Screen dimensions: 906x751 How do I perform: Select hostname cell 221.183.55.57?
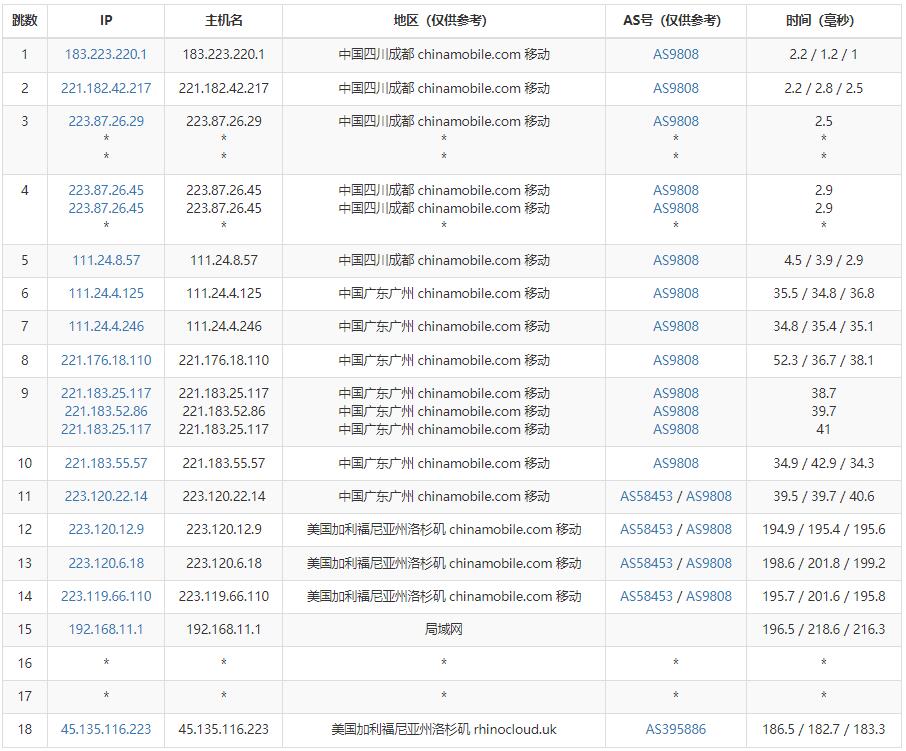(x=224, y=463)
